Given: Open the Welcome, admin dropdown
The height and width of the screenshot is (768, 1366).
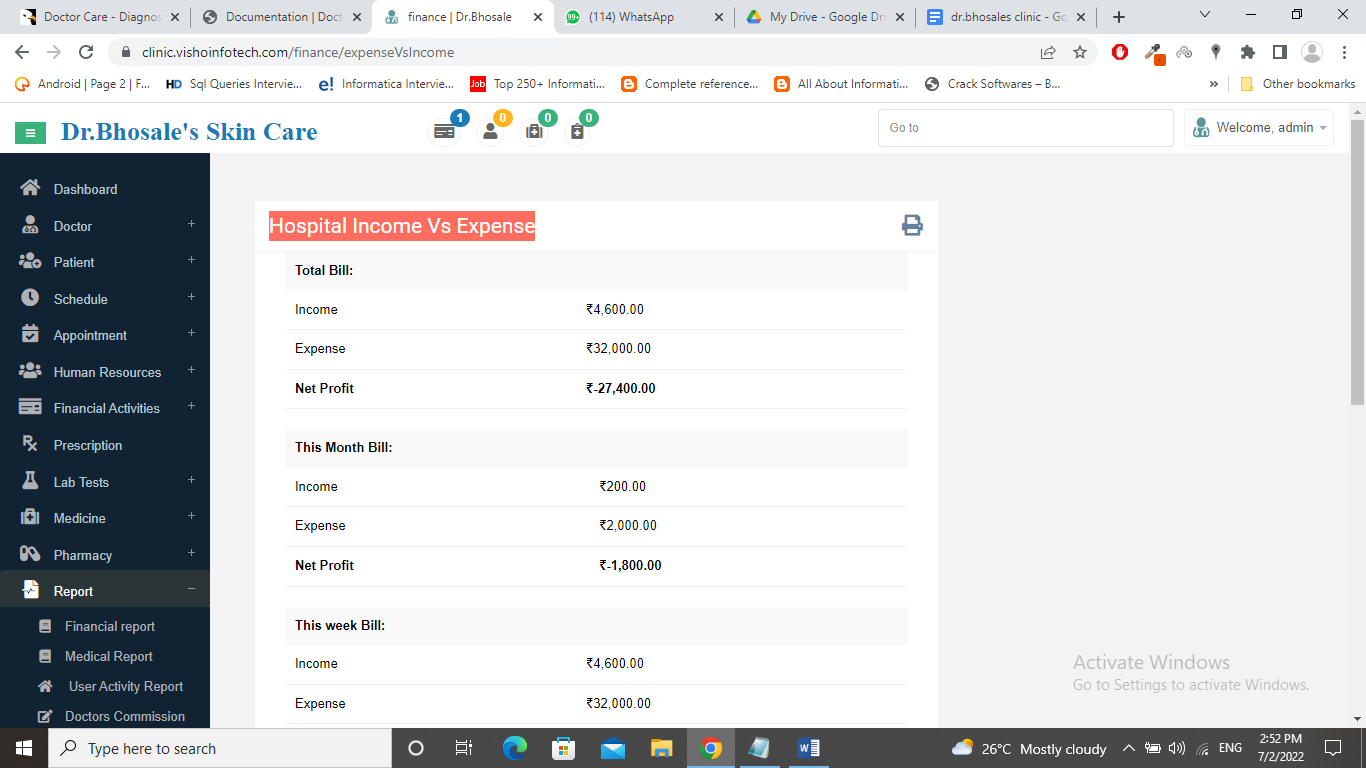Looking at the screenshot, I should click(x=1259, y=128).
